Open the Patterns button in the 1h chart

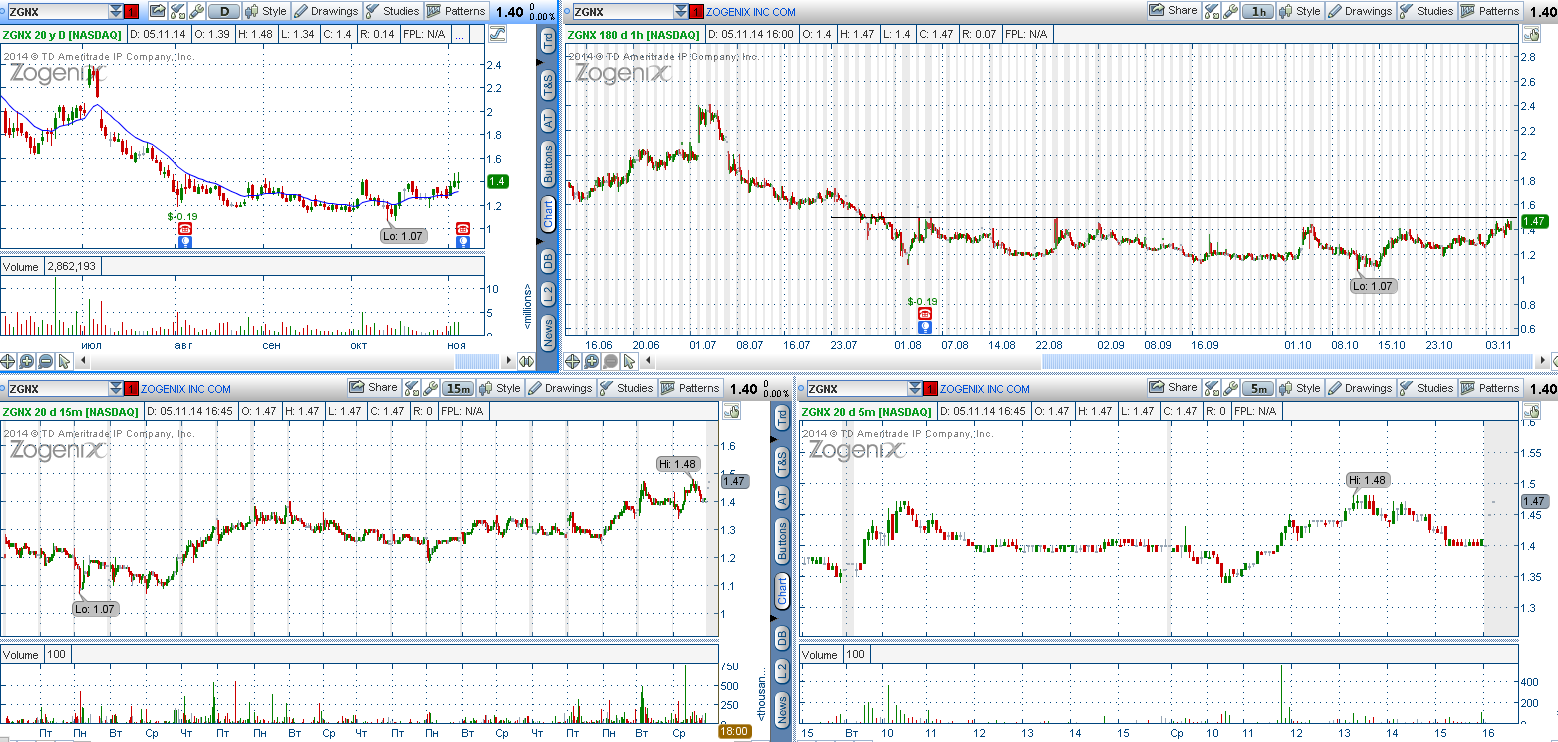1490,11
